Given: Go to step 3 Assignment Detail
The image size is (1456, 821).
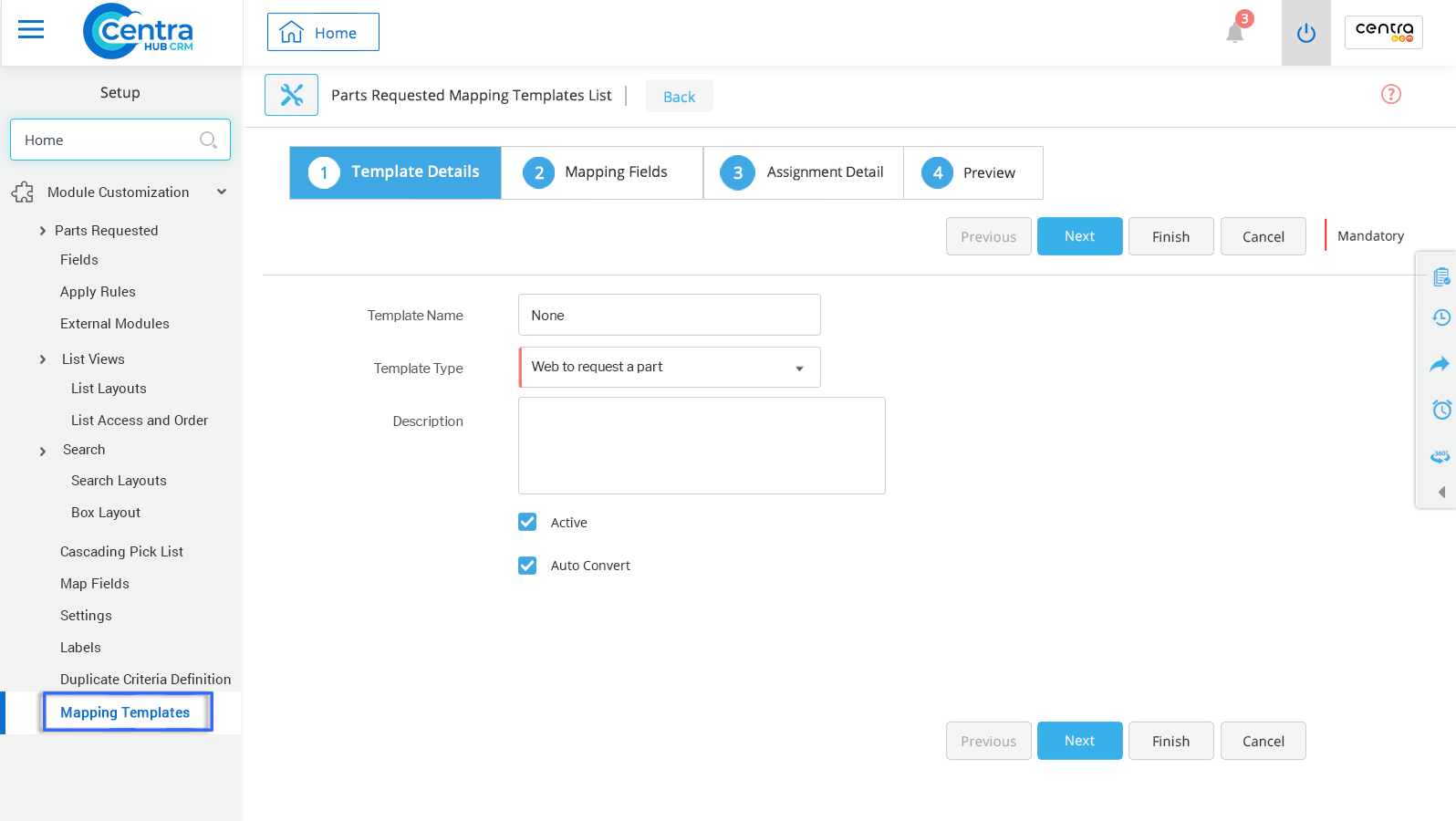Looking at the screenshot, I should coord(803,172).
